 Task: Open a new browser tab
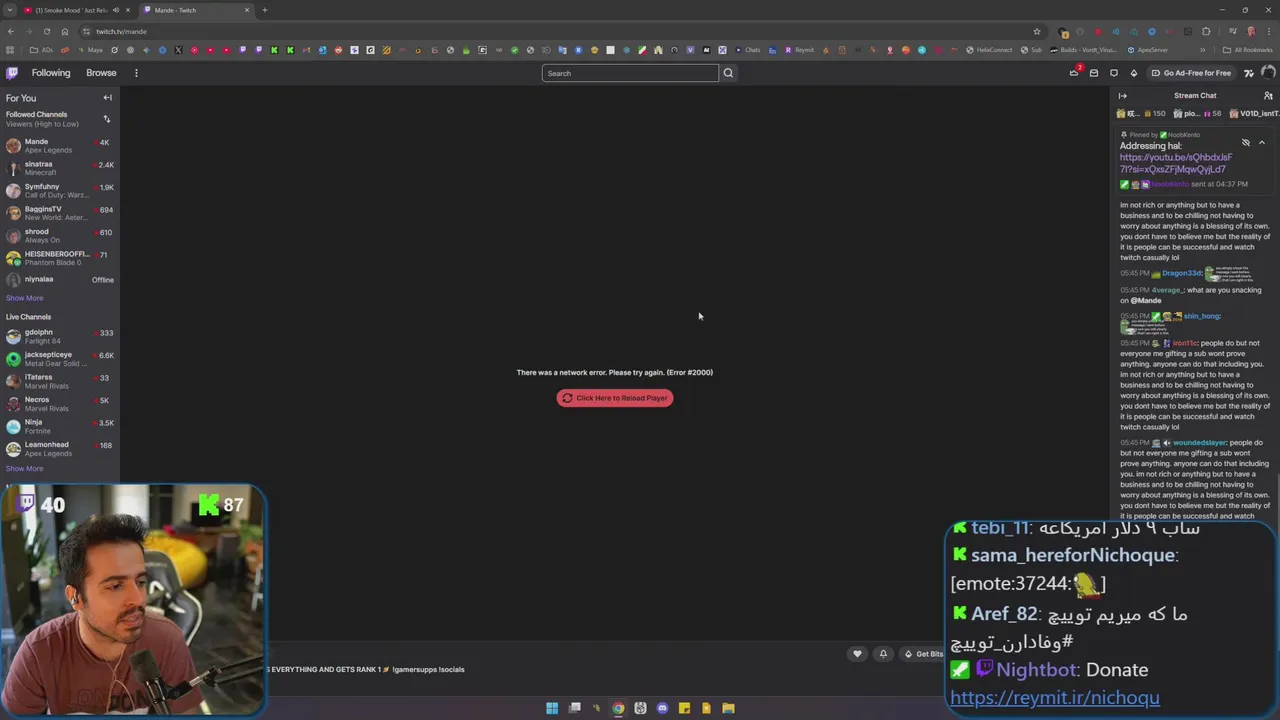pos(265,10)
